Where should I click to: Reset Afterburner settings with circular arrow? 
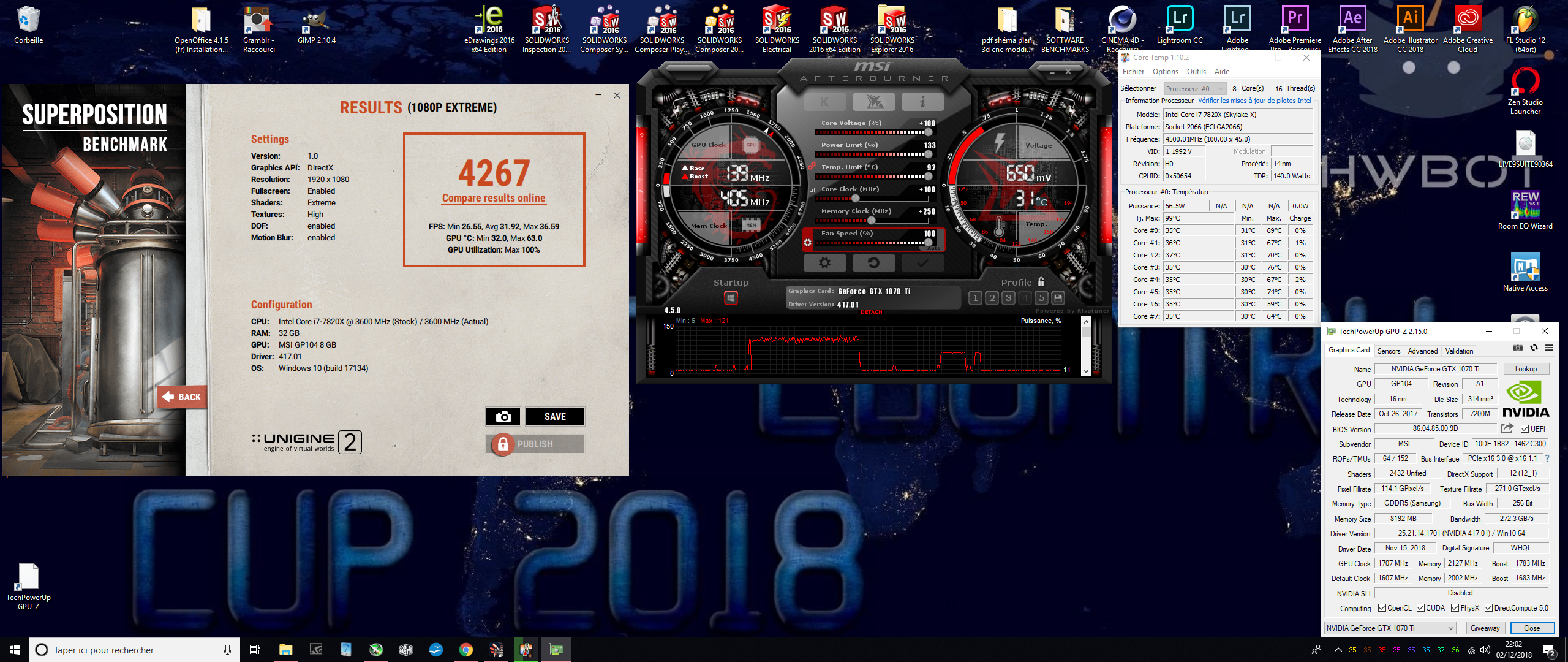(874, 263)
